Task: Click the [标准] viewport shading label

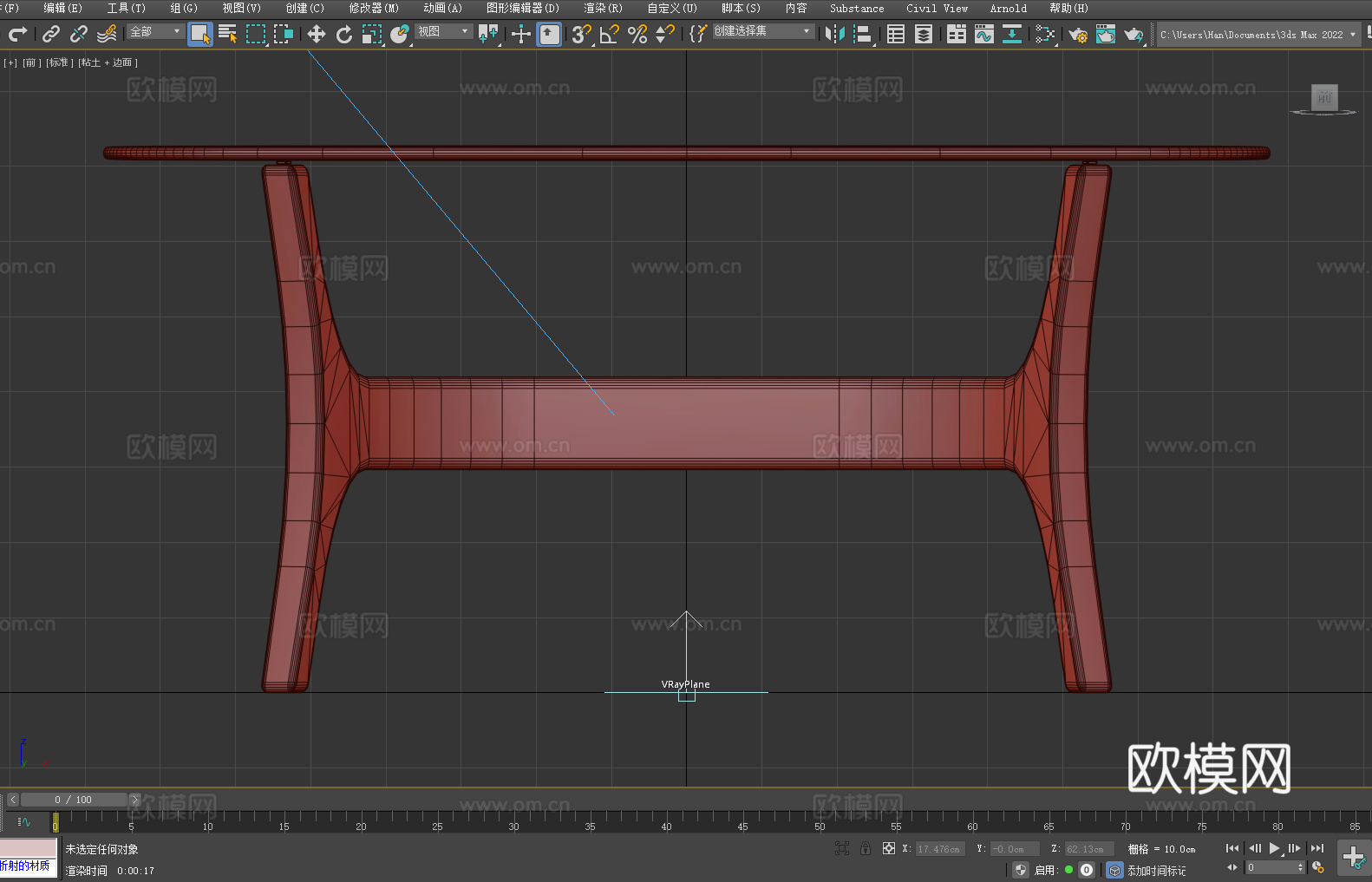Action: pyautogui.click(x=58, y=62)
